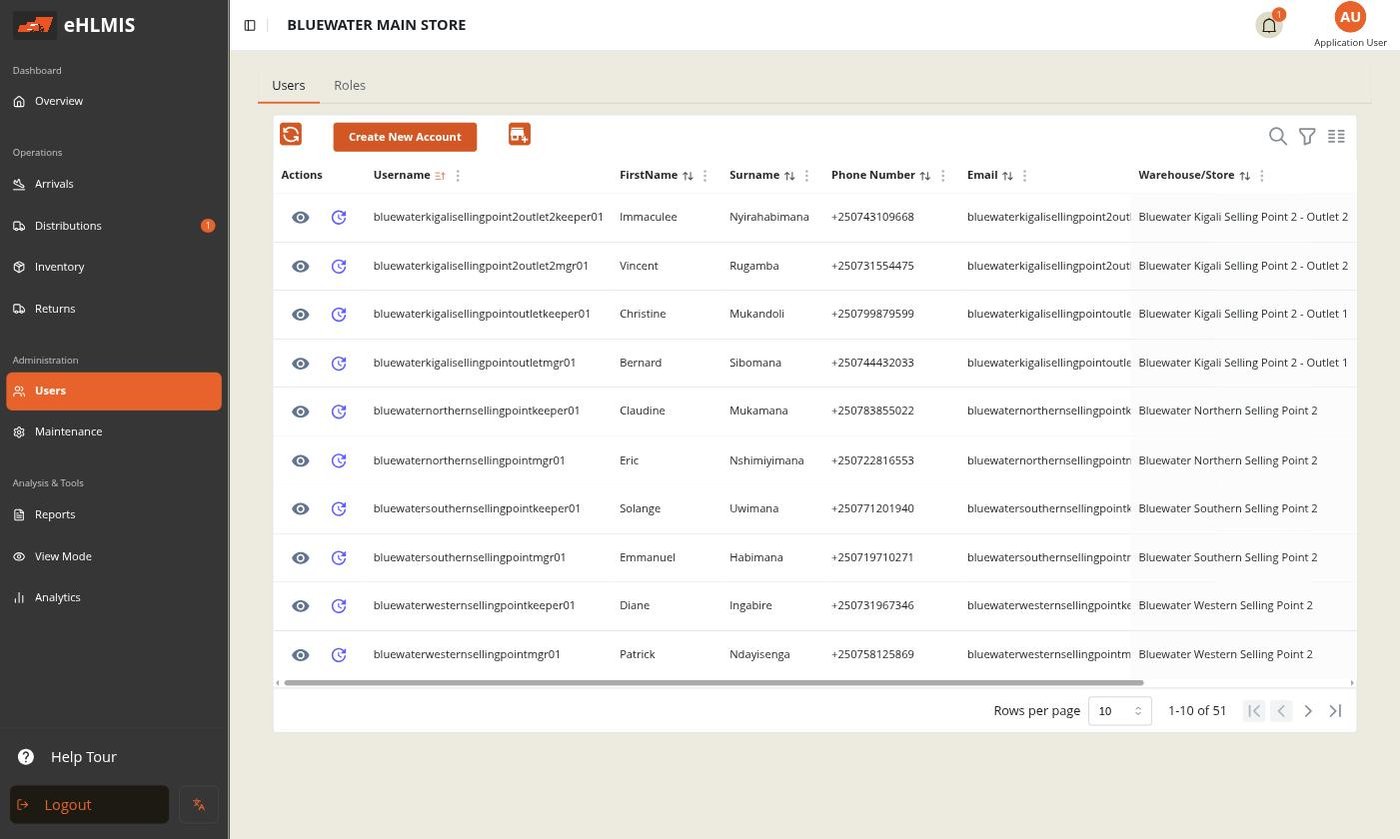
Task: Open Arrivals in the sidebar
Action: 114,184
